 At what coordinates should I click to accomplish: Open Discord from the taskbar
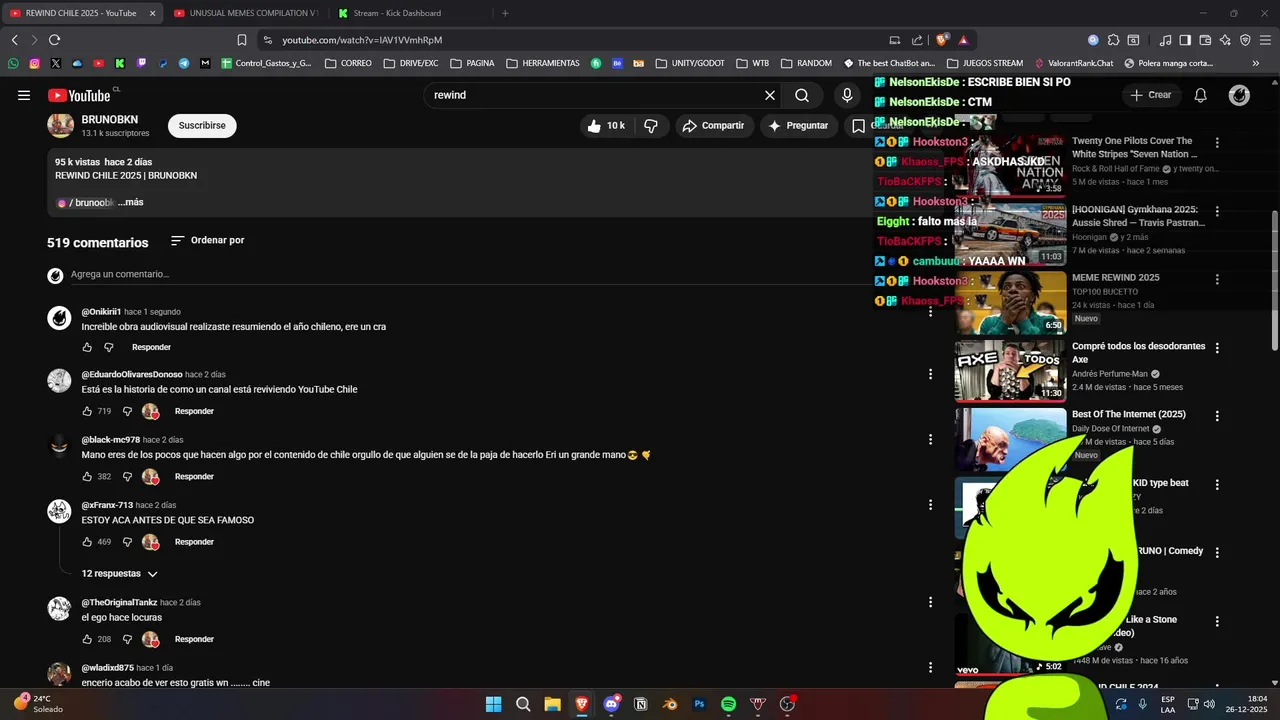pos(611,704)
